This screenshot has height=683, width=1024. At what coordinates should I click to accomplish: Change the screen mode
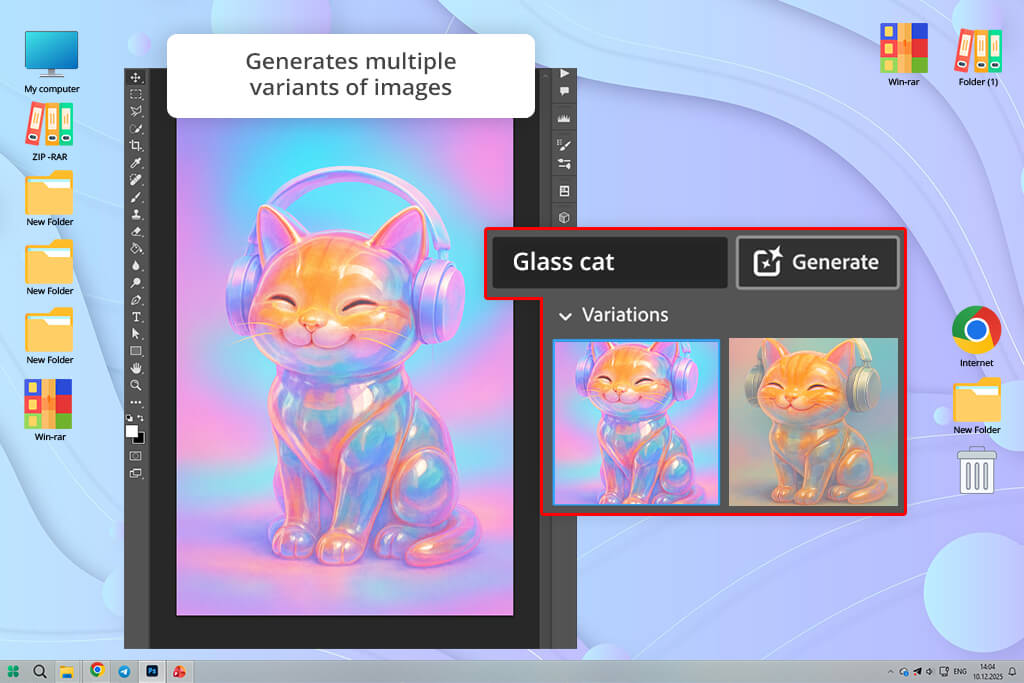coord(136,473)
